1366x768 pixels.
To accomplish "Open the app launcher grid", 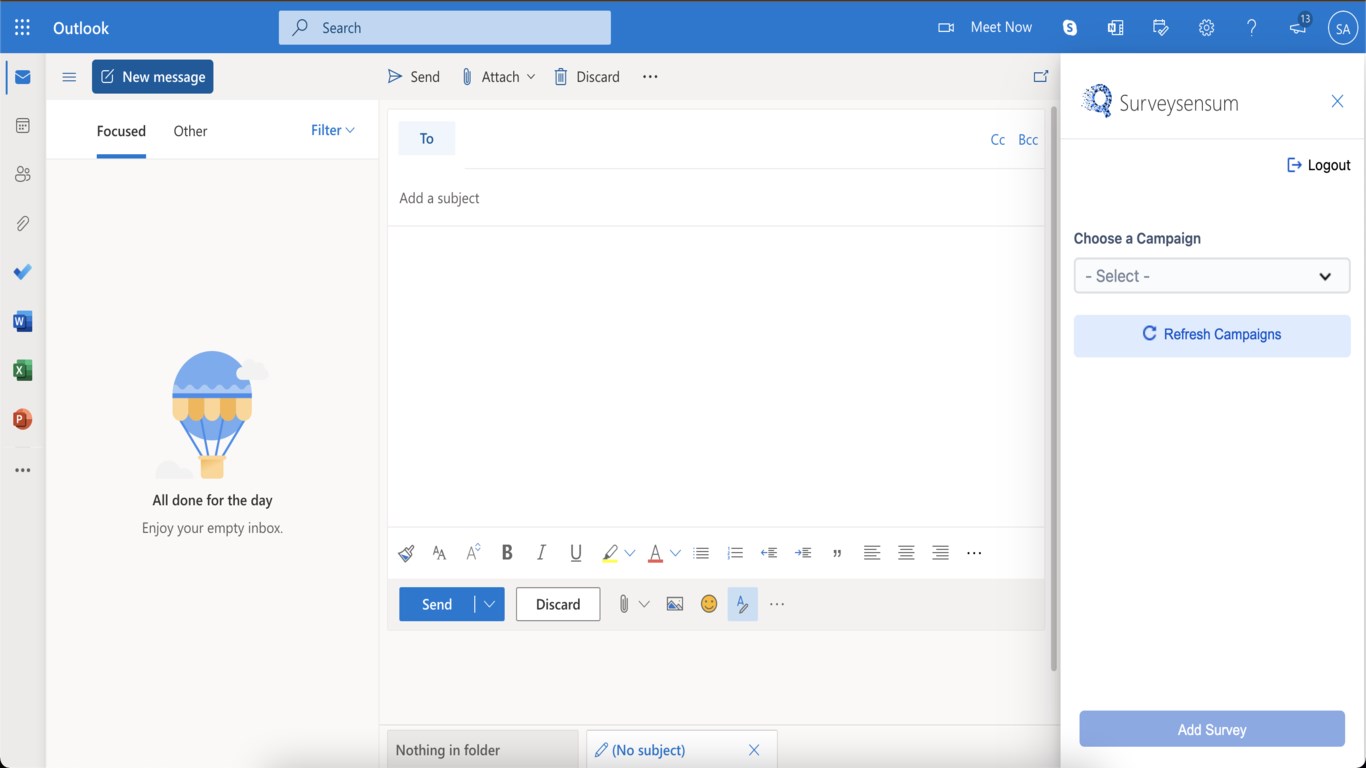I will [x=22, y=27].
